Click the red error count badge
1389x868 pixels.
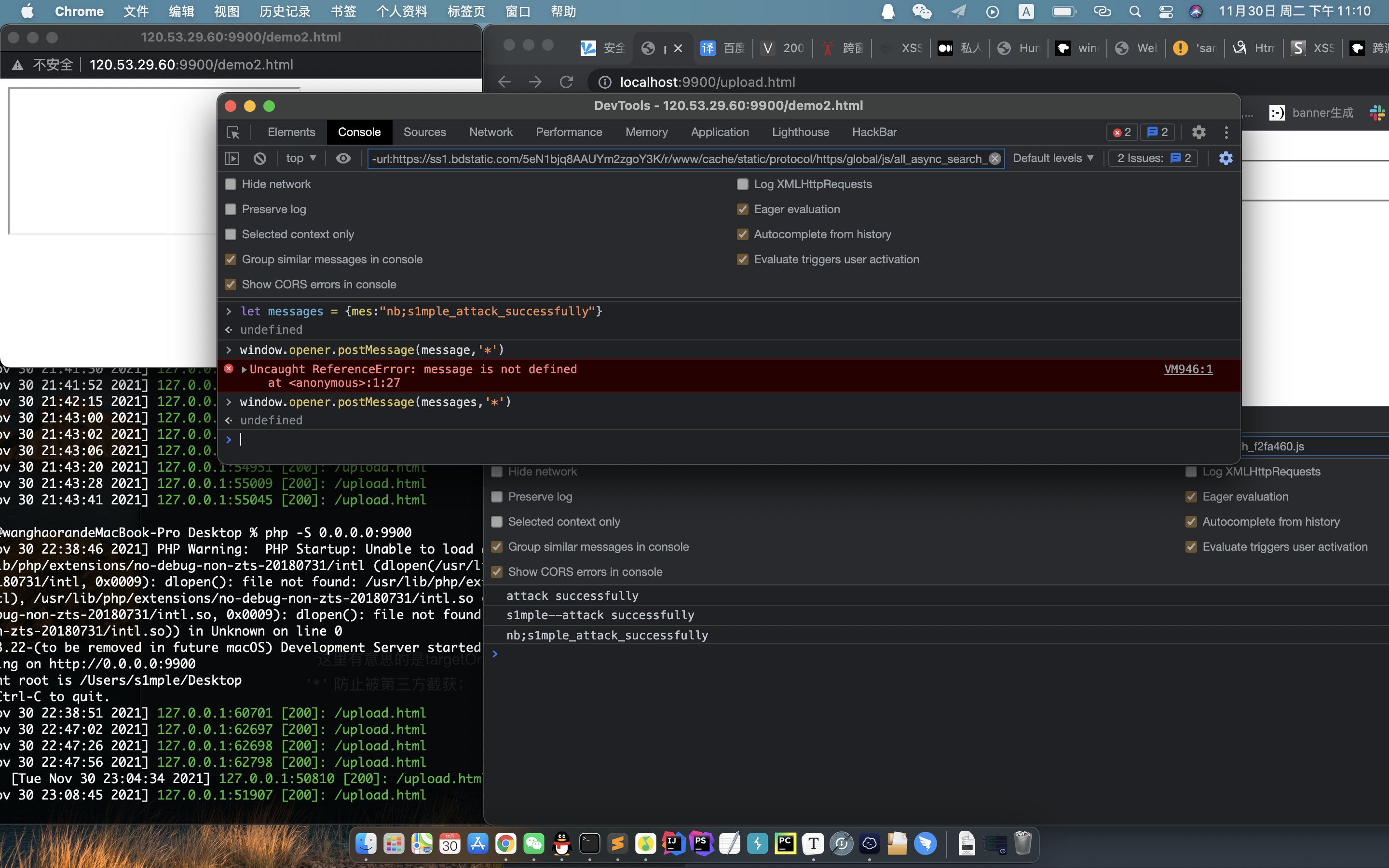tap(1122, 133)
